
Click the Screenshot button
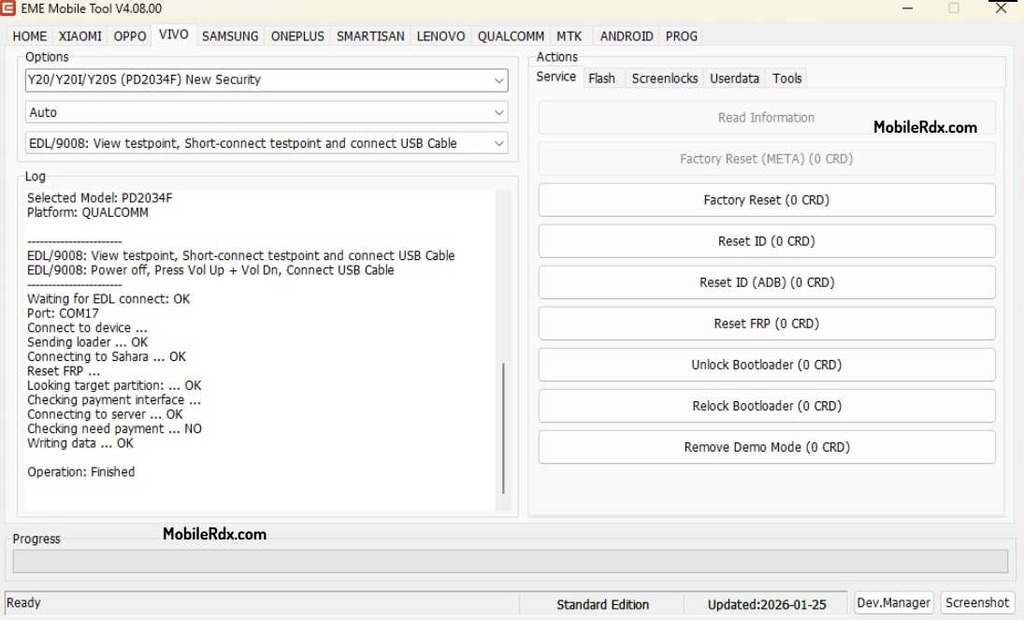977,603
